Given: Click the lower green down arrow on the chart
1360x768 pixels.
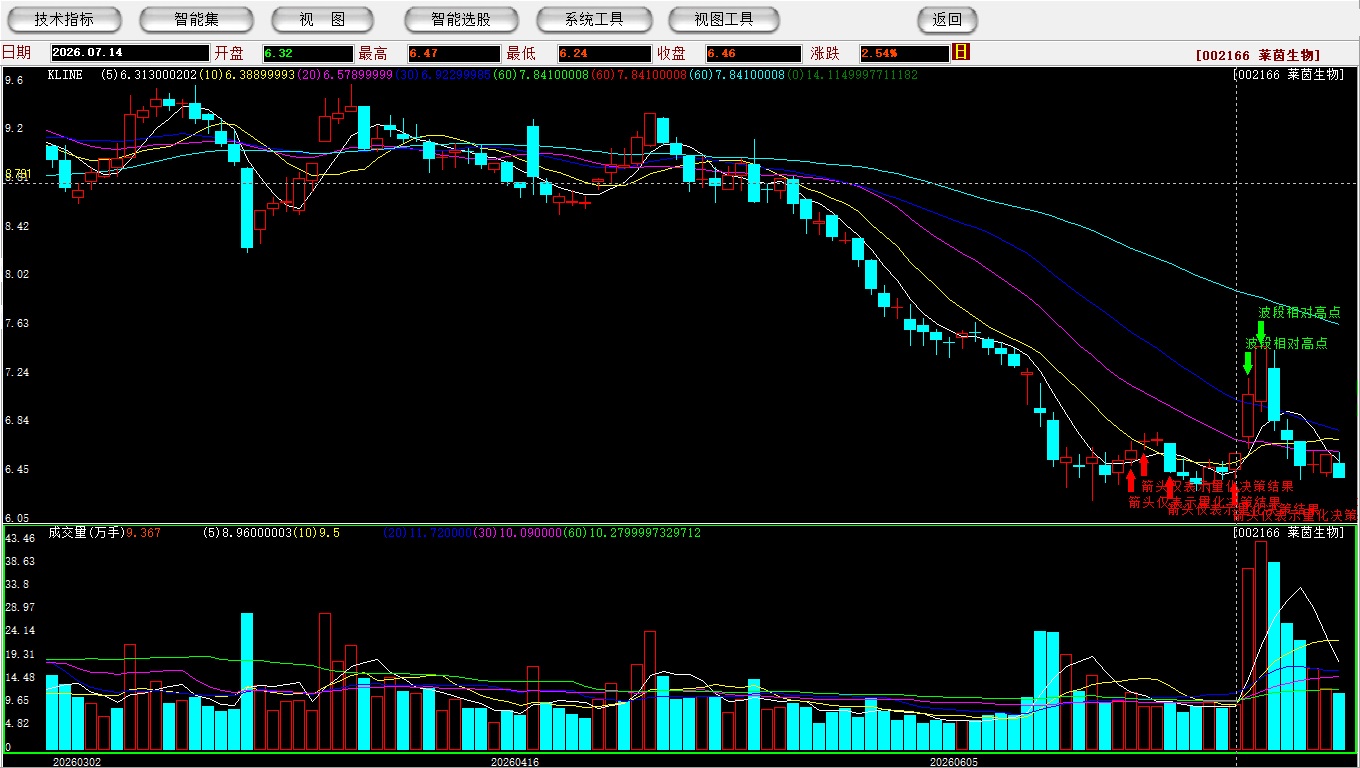Looking at the screenshot, I should pos(1248,363).
